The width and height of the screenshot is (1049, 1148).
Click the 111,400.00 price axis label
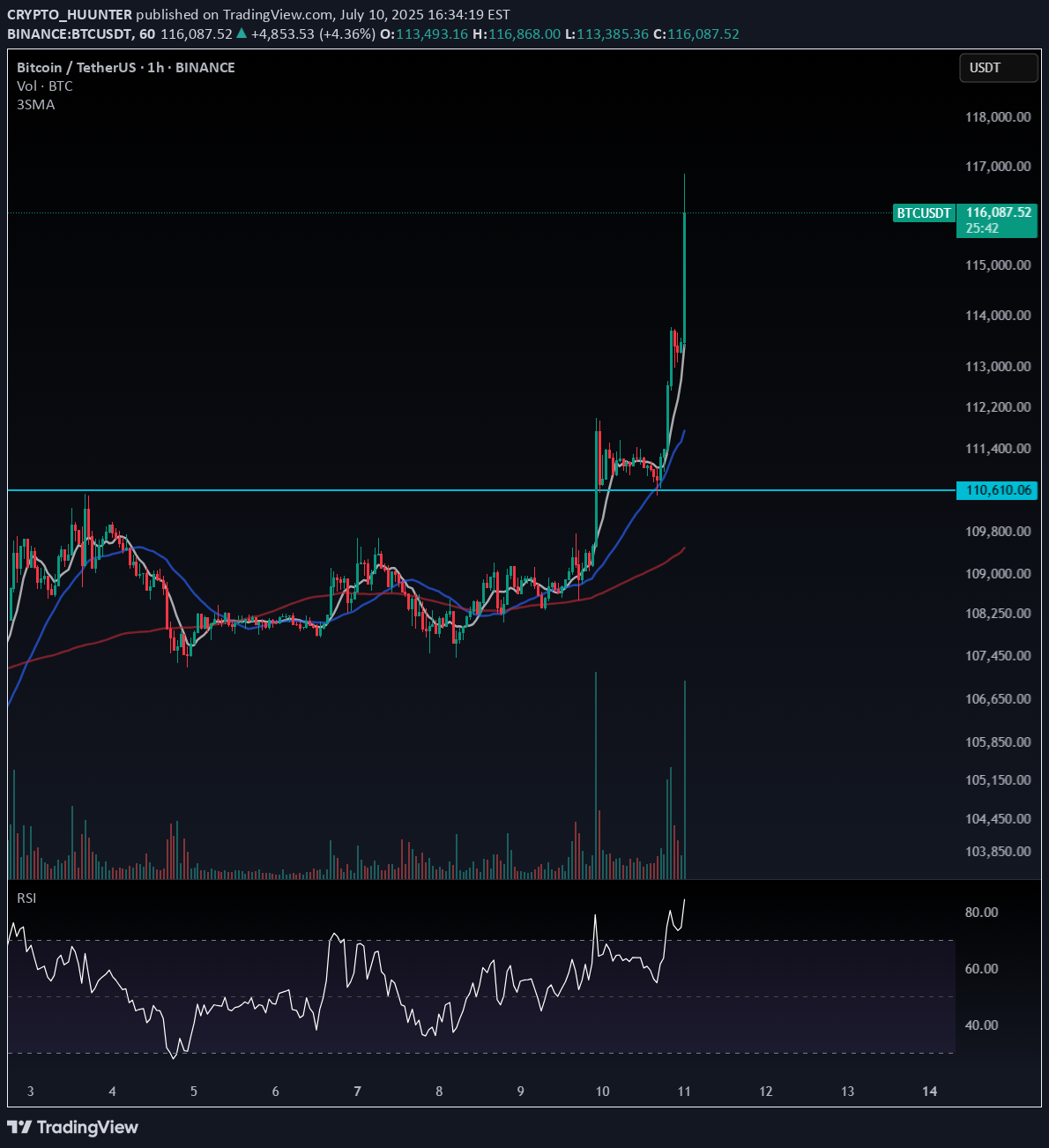point(999,448)
